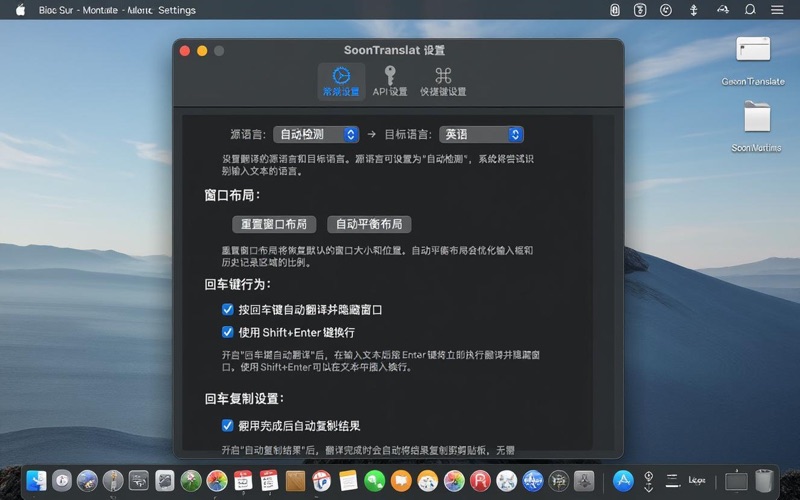800x500 pixels.
Task: Open the green Messages app in dock
Action: pyautogui.click(x=374, y=481)
